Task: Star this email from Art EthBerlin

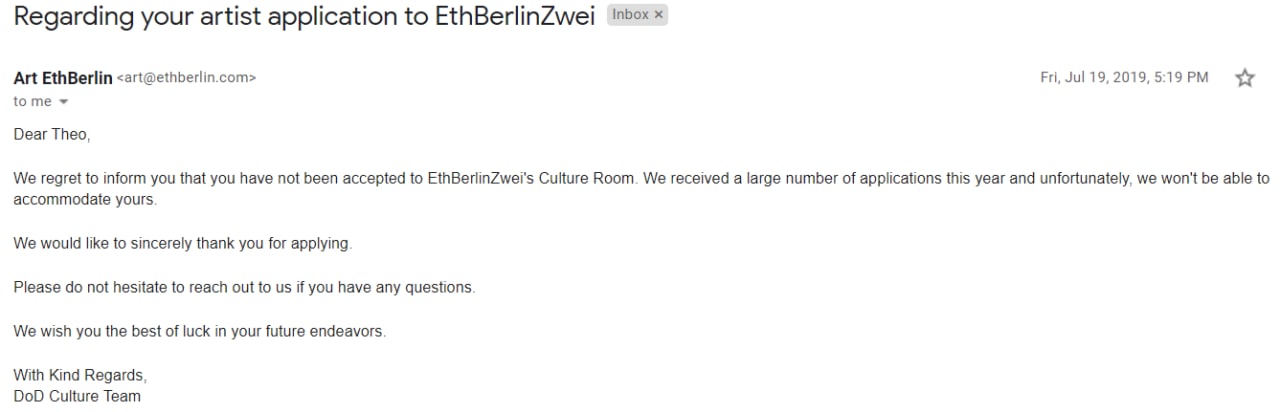Action: coord(1245,78)
